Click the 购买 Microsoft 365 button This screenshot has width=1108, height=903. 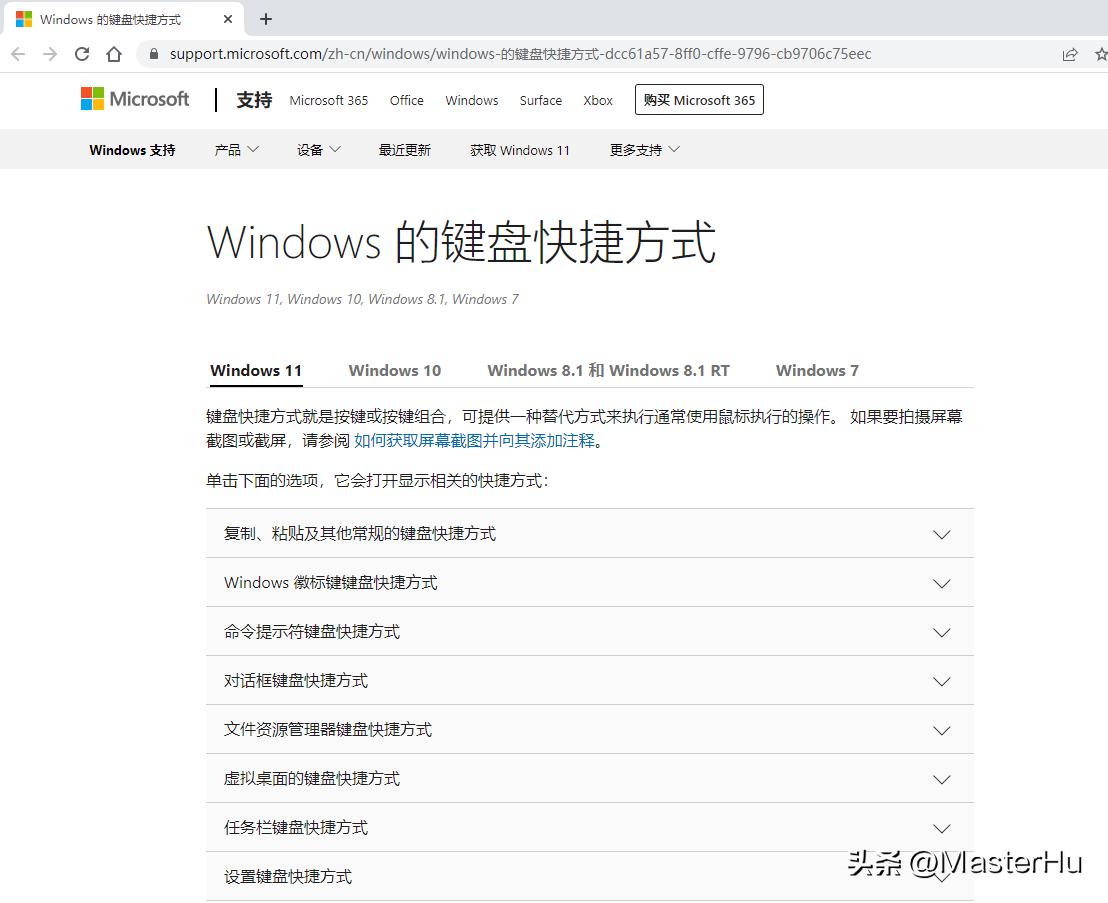(x=698, y=99)
